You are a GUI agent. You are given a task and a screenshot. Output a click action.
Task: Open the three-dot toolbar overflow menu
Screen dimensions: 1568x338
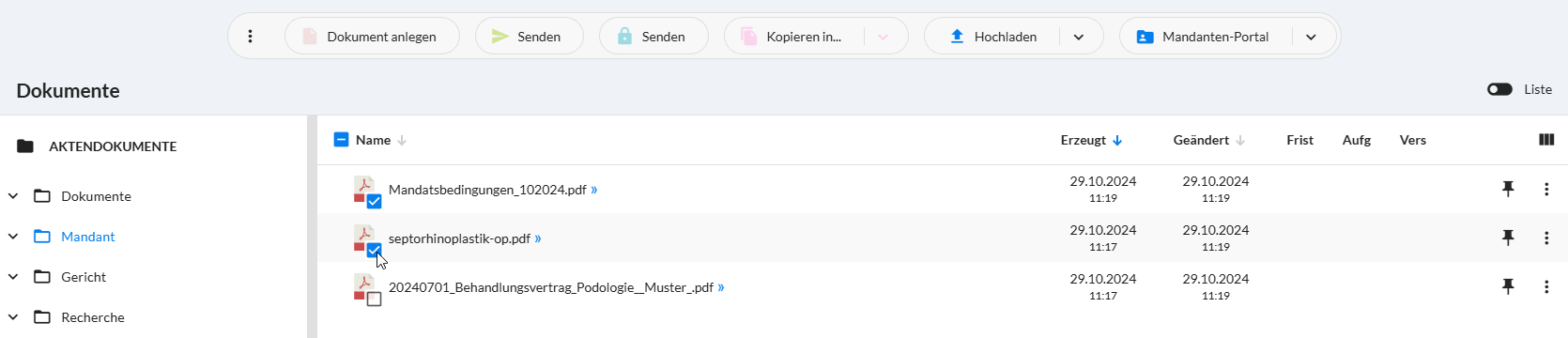(250, 37)
